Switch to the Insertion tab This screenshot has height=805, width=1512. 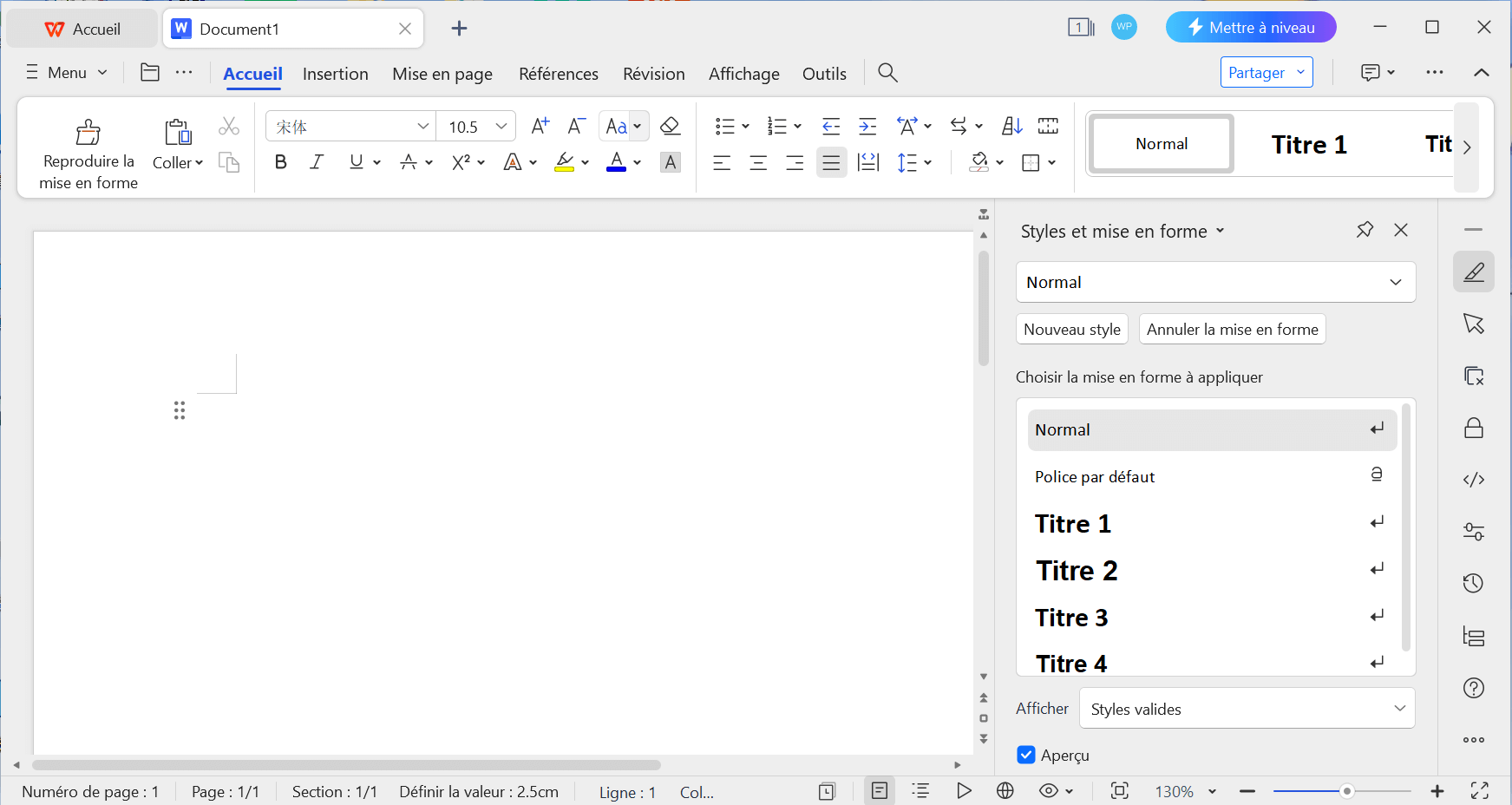(x=335, y=74)
